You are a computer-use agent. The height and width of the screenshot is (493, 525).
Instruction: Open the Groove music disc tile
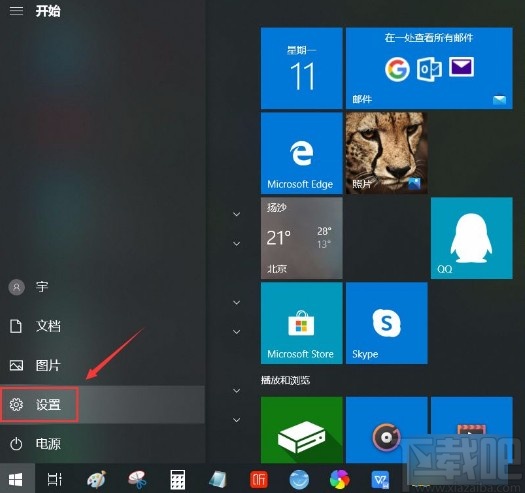tap(386, 430)
